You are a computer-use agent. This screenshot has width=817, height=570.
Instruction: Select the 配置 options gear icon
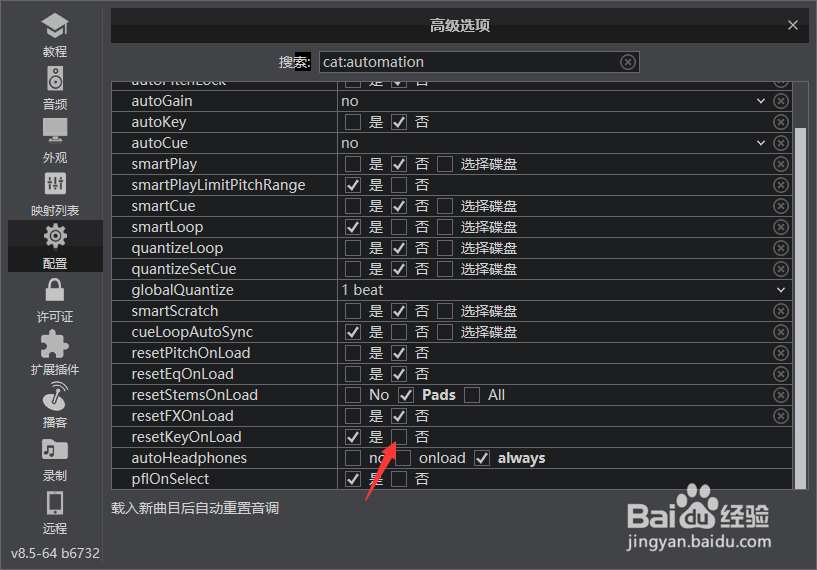pyautogui.click(x=55, y=237)
